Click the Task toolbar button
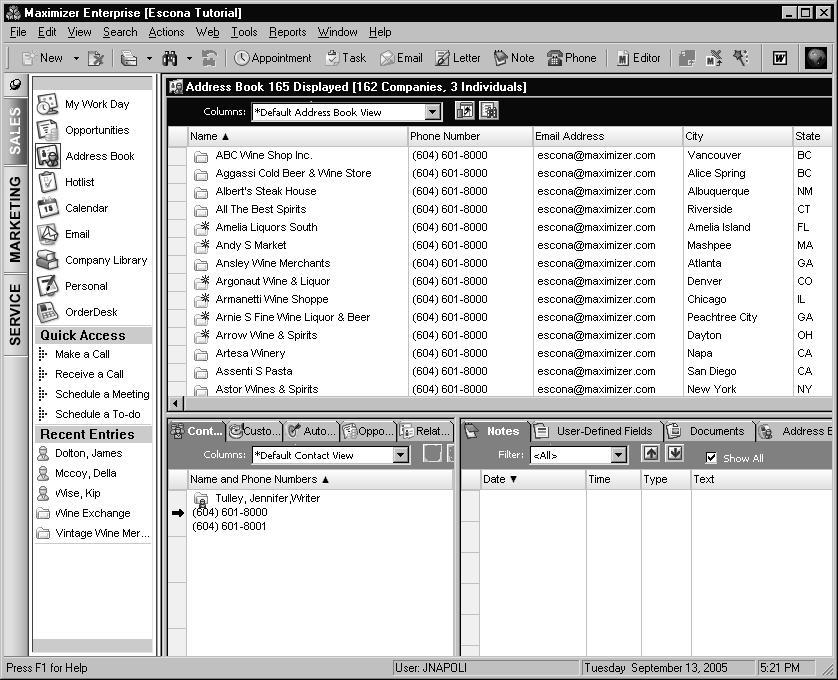Viewport: 838px width, 680px height. (346, 58)
